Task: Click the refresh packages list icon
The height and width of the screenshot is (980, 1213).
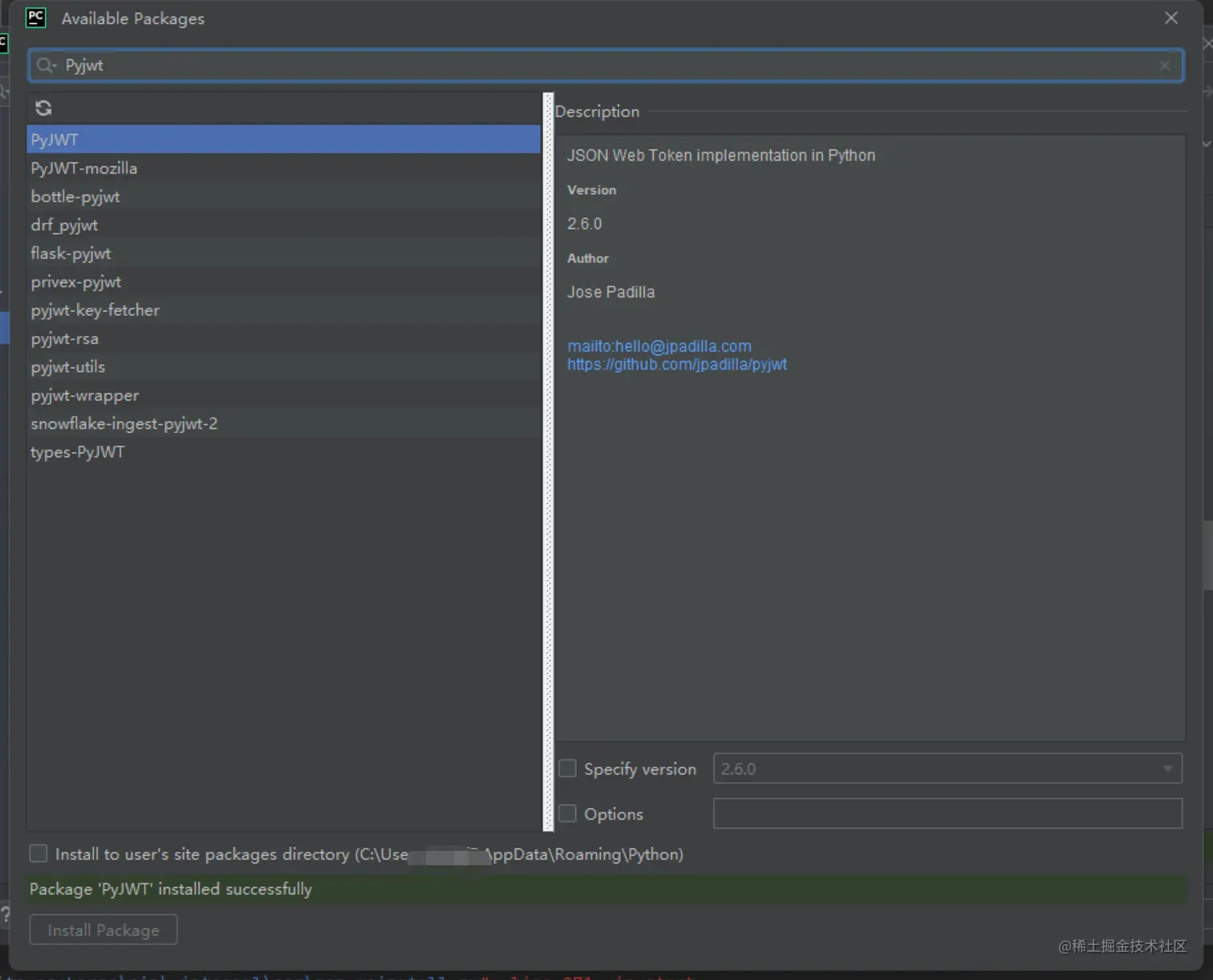Action: [x=43, y=108]
